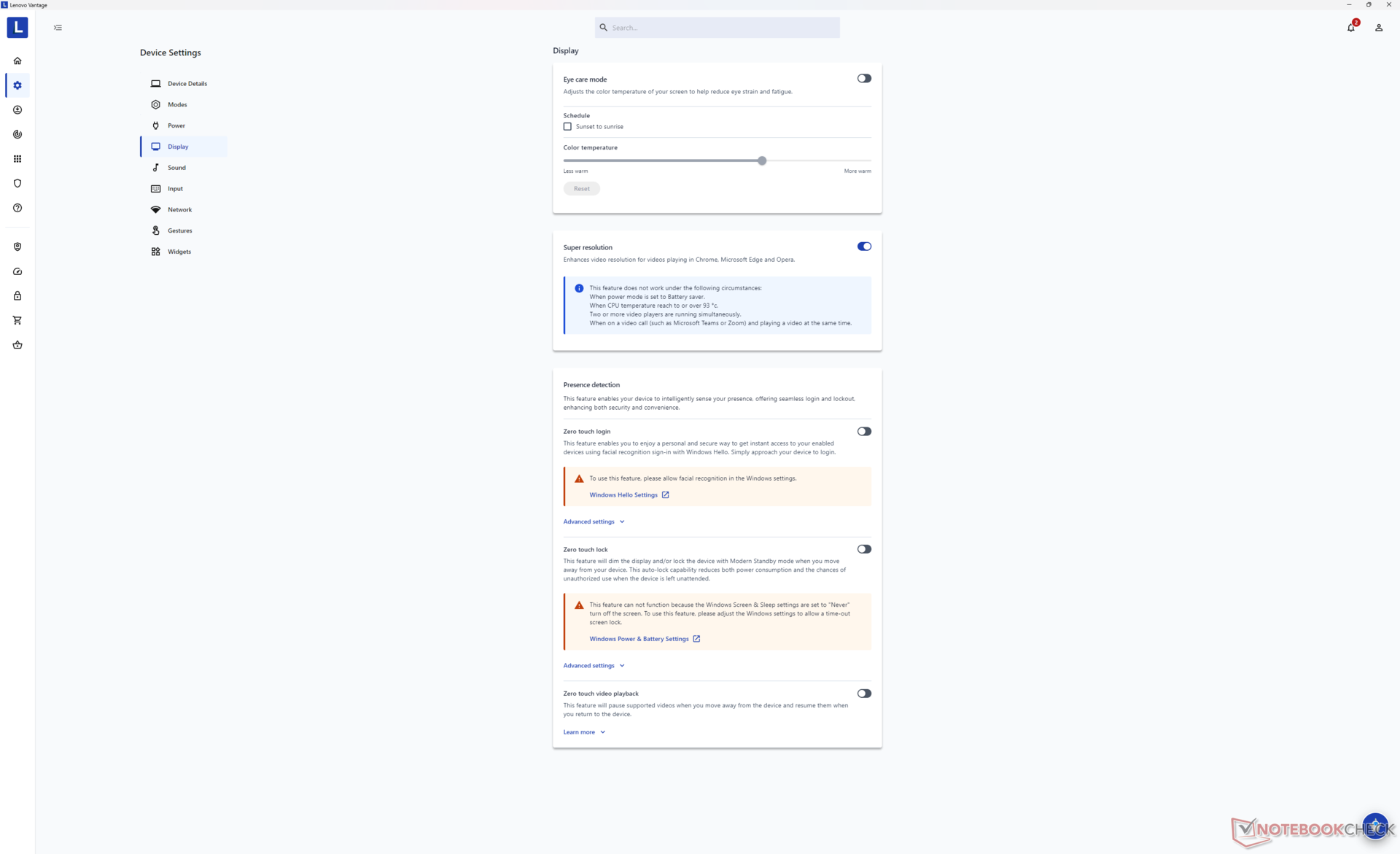Screen dimensions: 1400x854
Task: Toggle the Super resolution switch
Action: tap(863, 246)
